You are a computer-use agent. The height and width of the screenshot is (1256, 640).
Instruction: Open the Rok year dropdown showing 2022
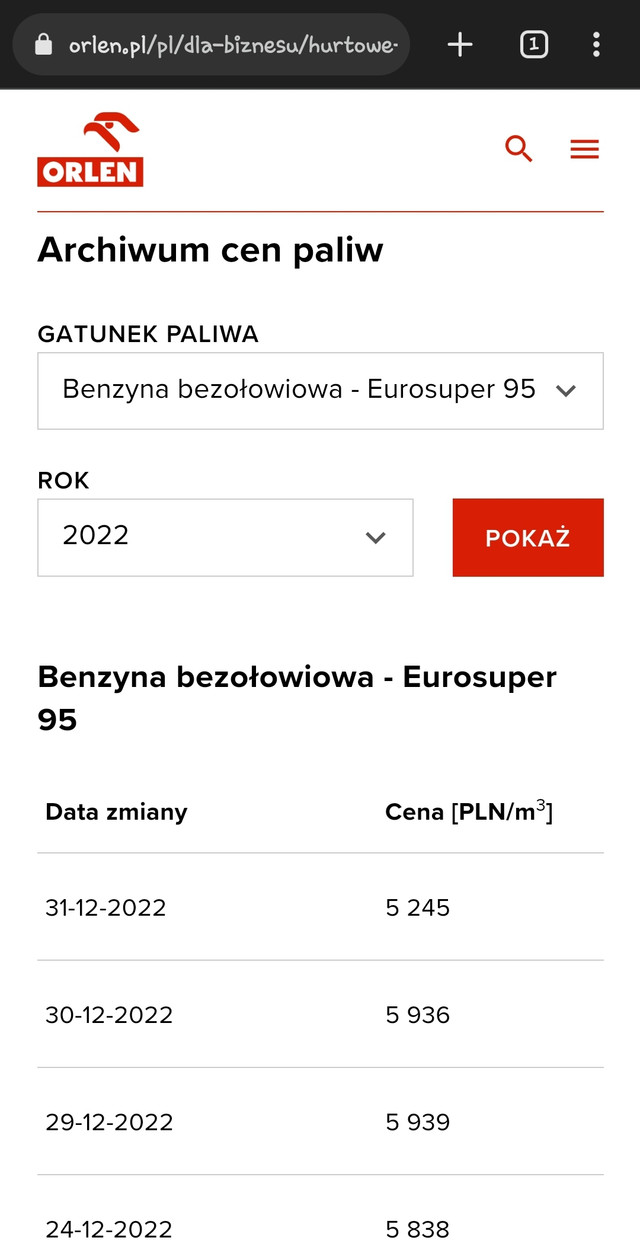[x=225, y=537]
